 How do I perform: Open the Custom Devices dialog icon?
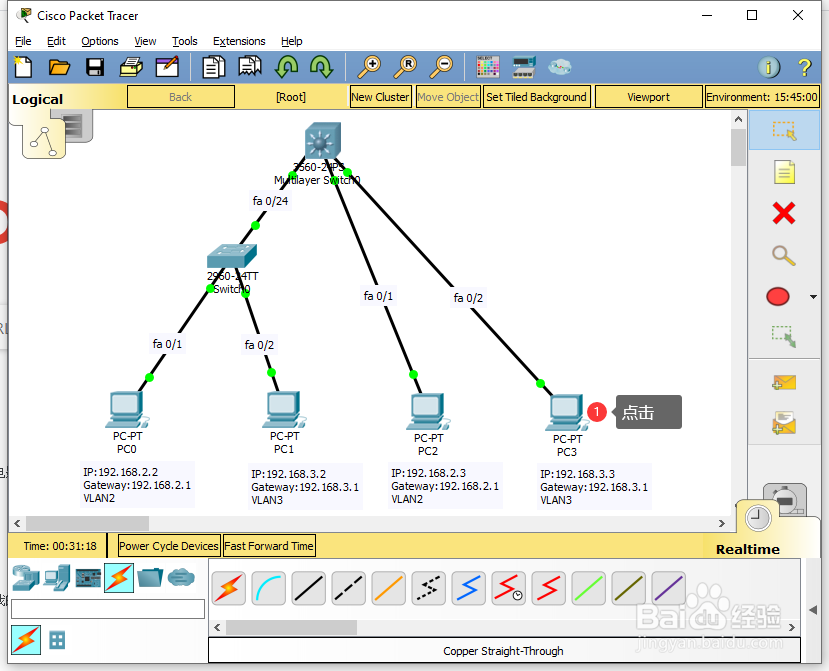point(524,67)
